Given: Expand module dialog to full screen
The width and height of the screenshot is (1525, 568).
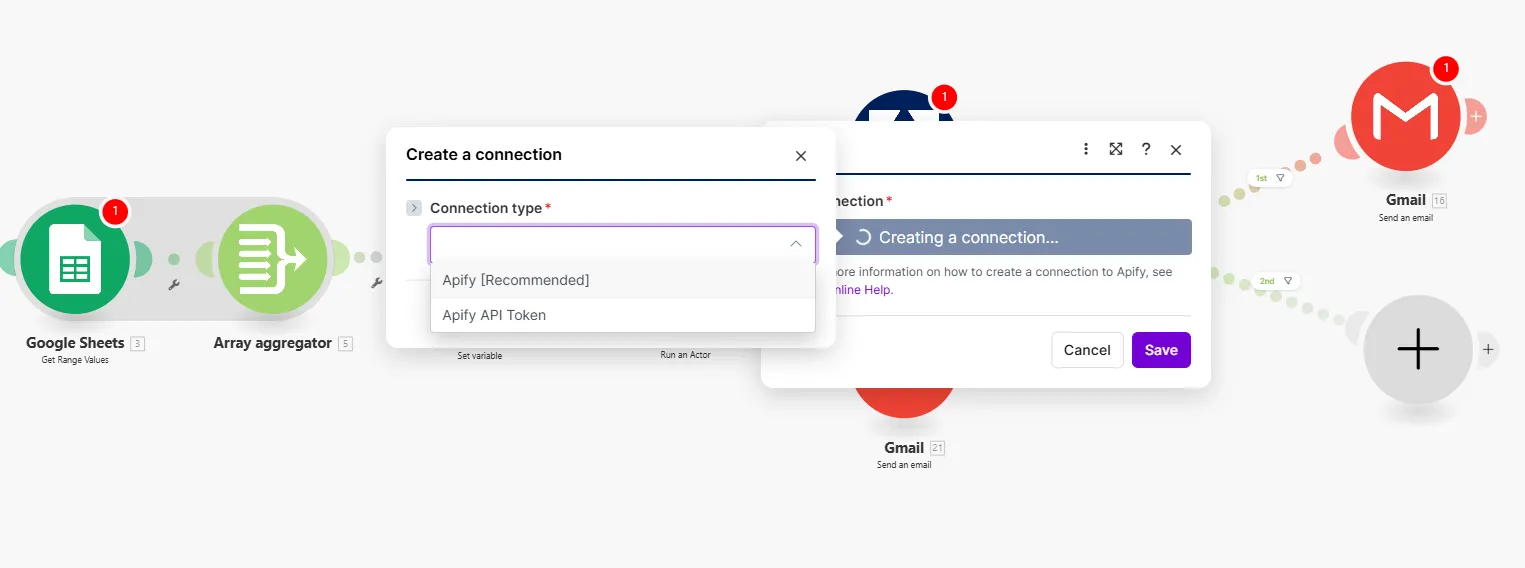Looking at the screenshot, I should (1116, 149).
